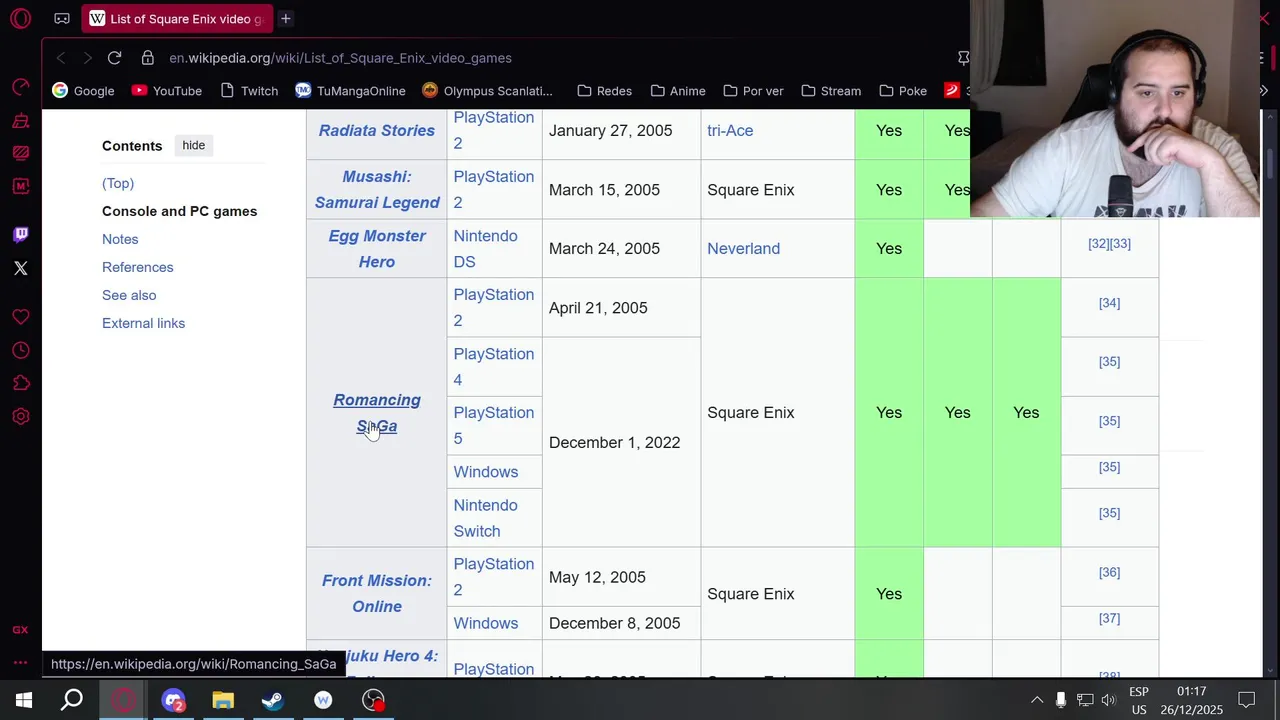Open GX Cleaner icon in sidebar
This screenshot has height=720, width=1280.
[x=20, y=120]
